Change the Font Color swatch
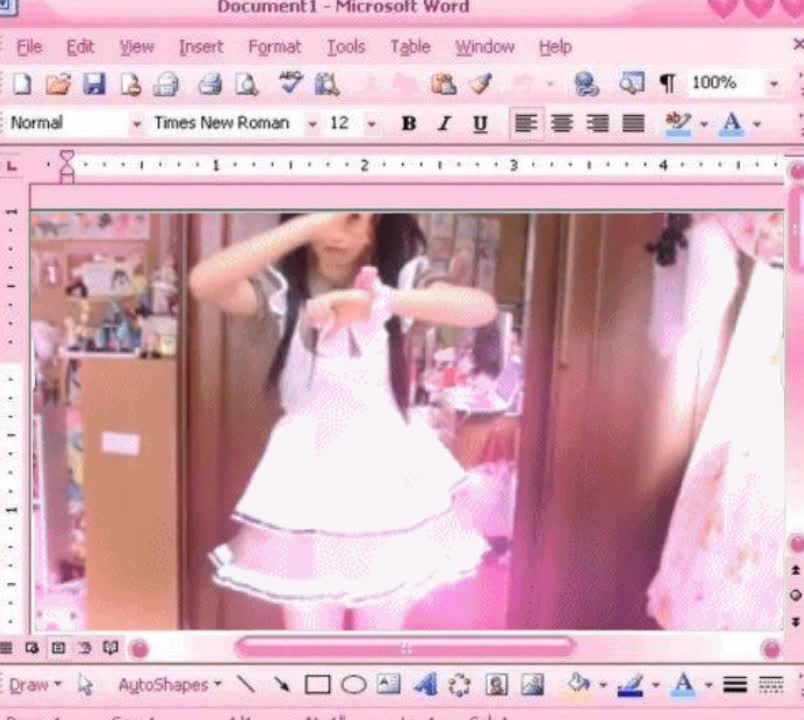 pyautogui.click(x=732, y=123)
